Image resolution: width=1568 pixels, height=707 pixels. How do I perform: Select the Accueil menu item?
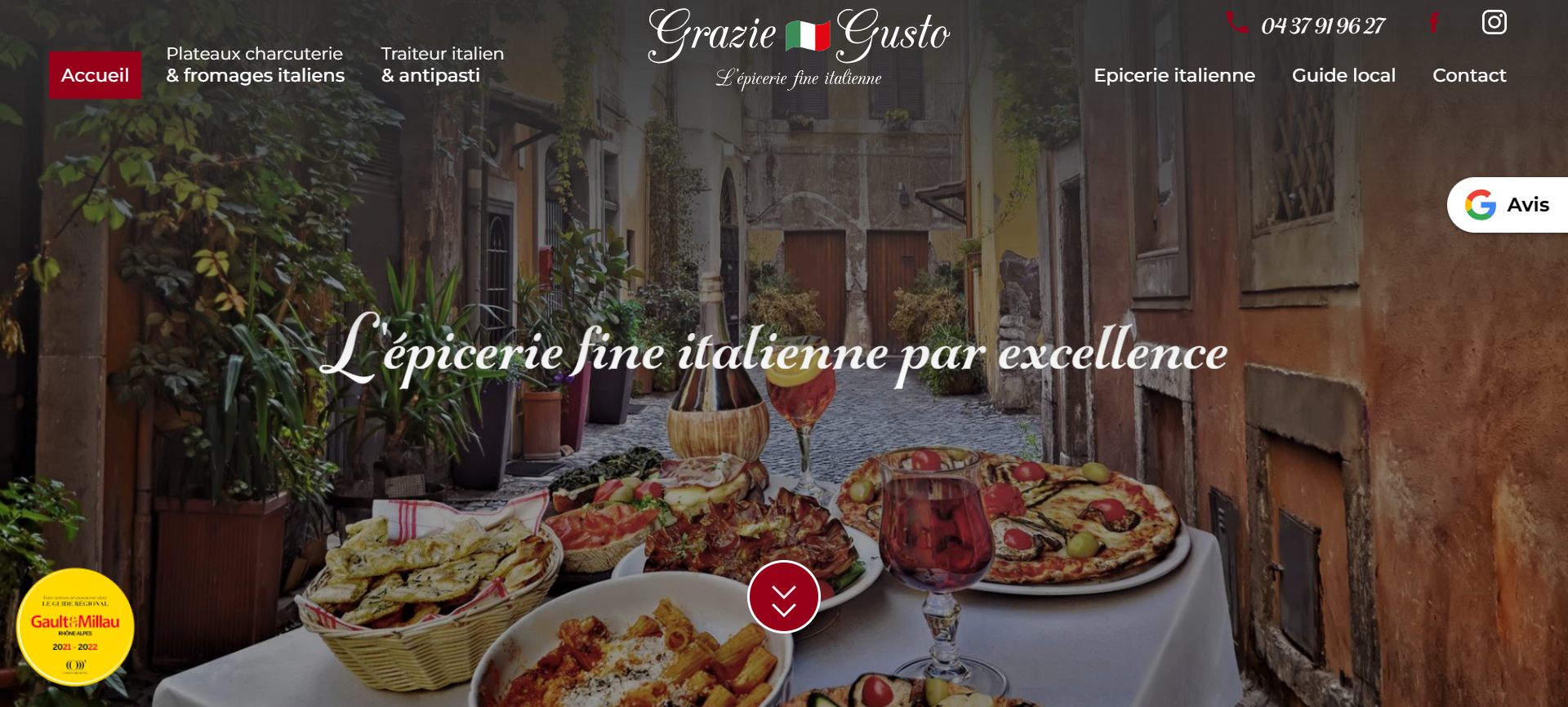(x=95, y=75)
